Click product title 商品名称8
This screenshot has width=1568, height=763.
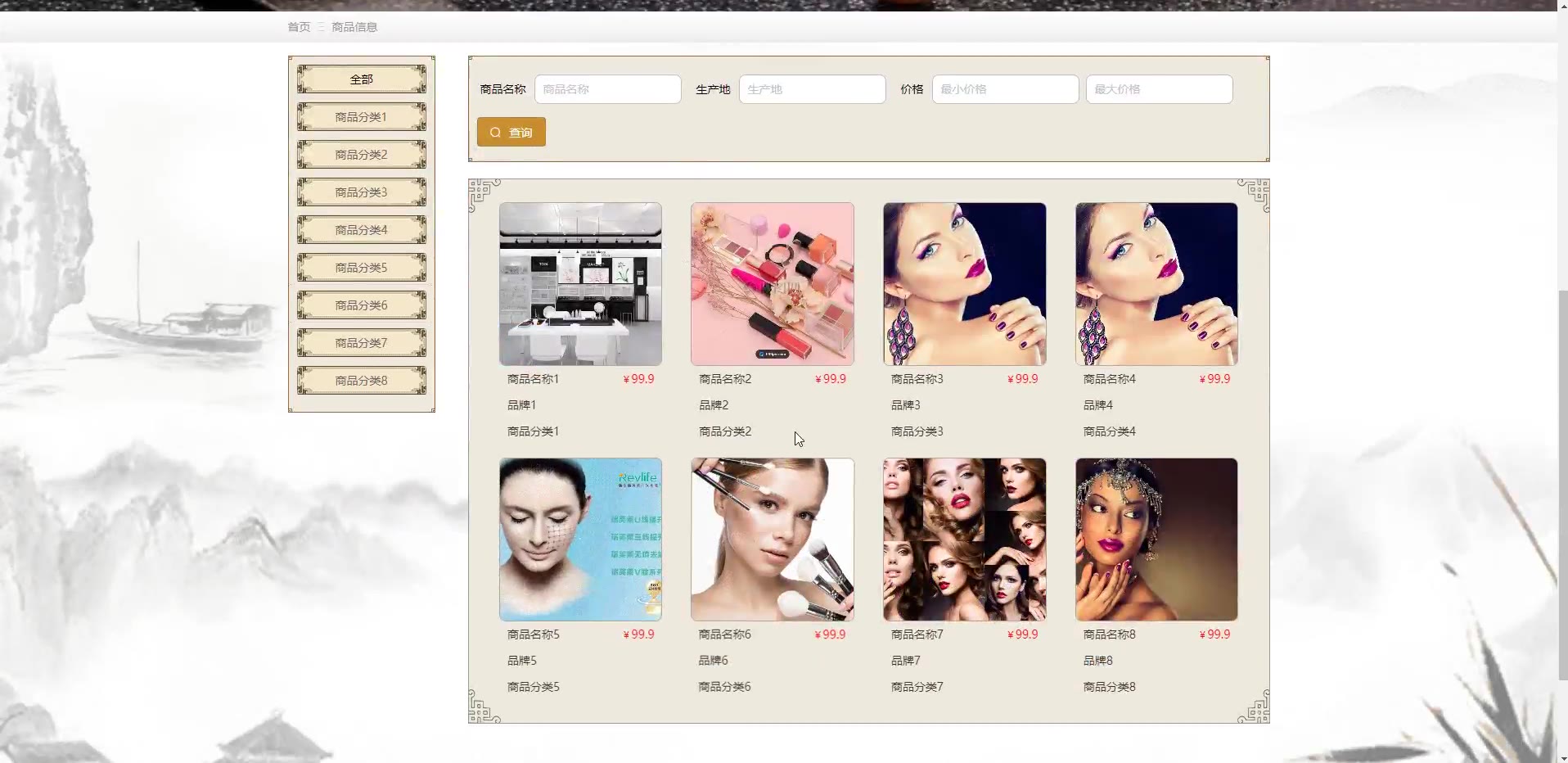1110,634
